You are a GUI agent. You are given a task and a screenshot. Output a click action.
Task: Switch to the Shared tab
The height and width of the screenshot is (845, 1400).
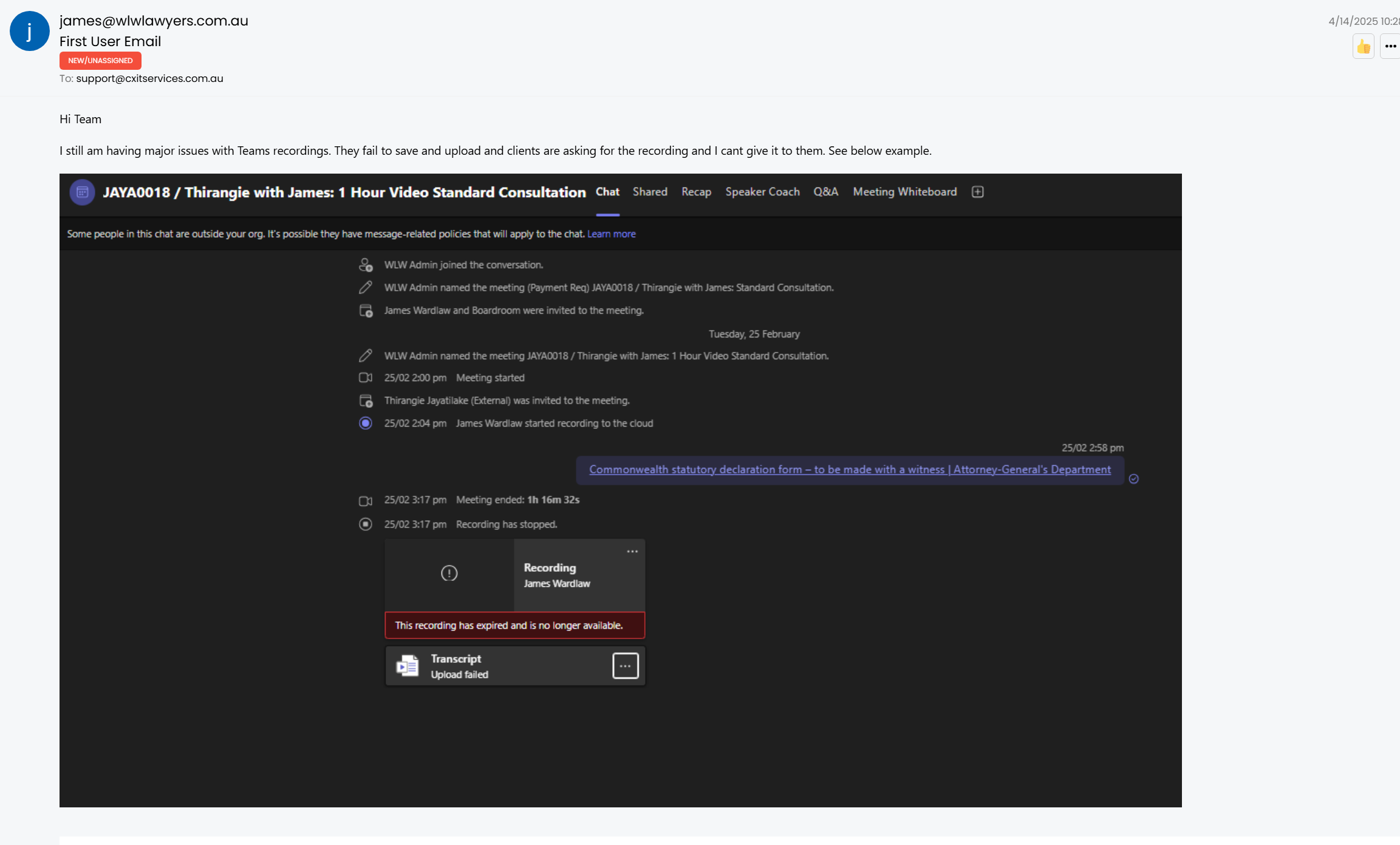tap(650, 192)
